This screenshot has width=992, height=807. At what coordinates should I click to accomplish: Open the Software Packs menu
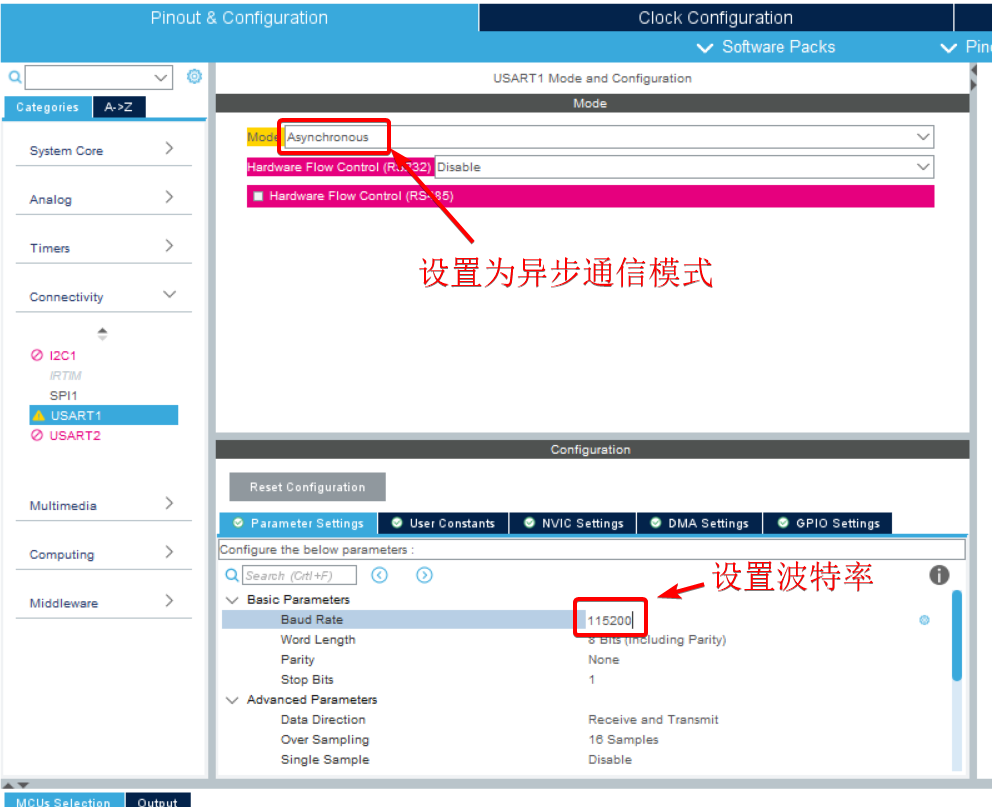tap(767, 47)
